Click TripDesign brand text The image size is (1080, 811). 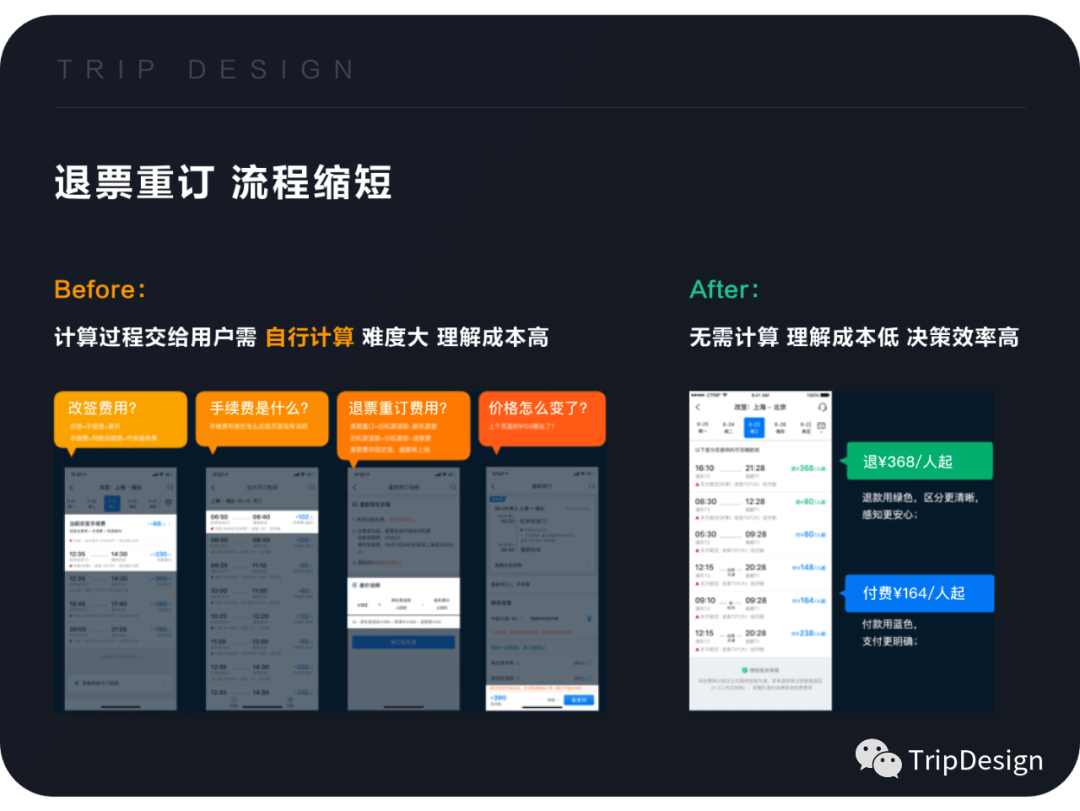[975, 761]
